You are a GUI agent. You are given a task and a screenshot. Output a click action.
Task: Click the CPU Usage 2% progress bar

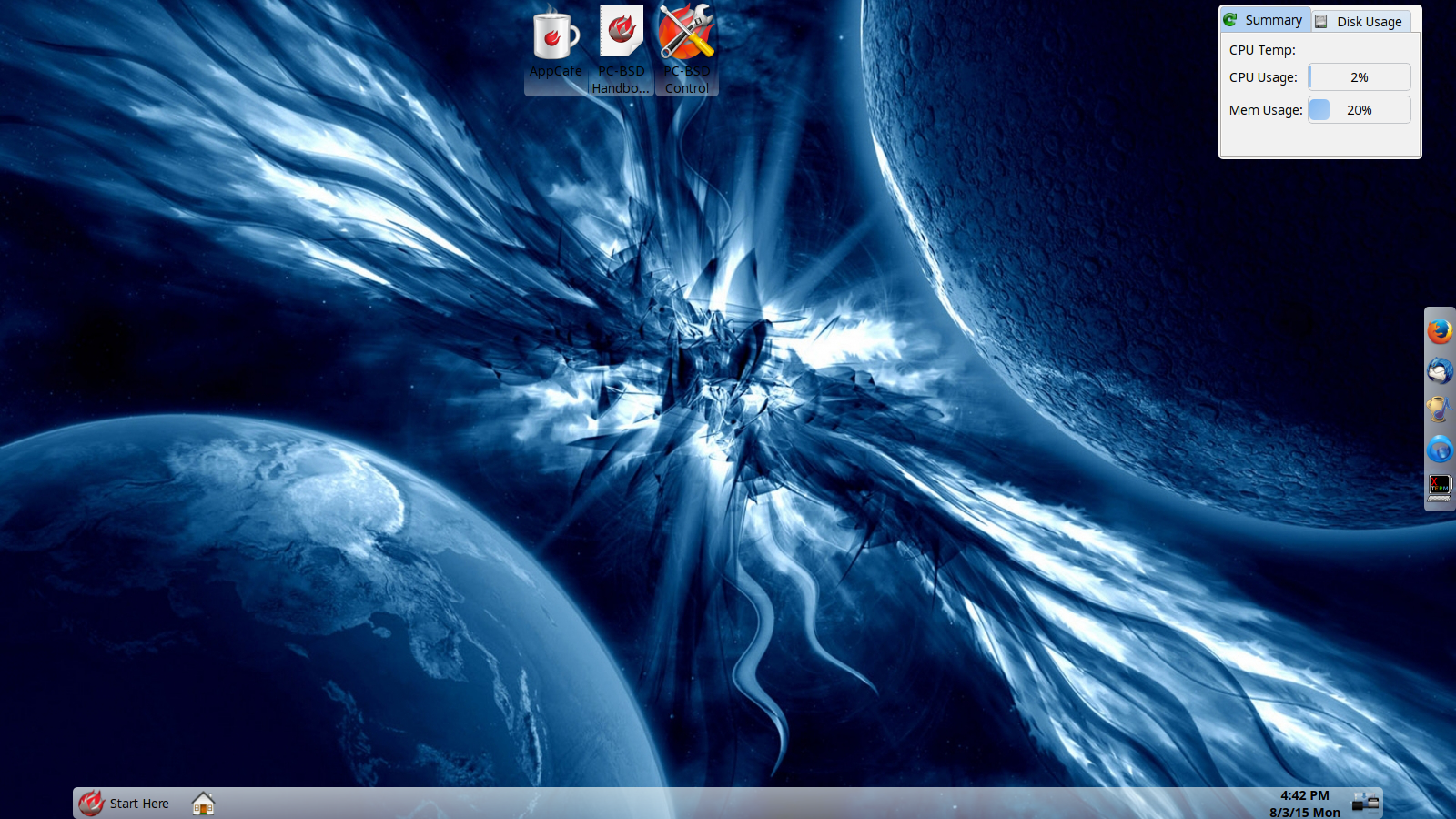1360,77
